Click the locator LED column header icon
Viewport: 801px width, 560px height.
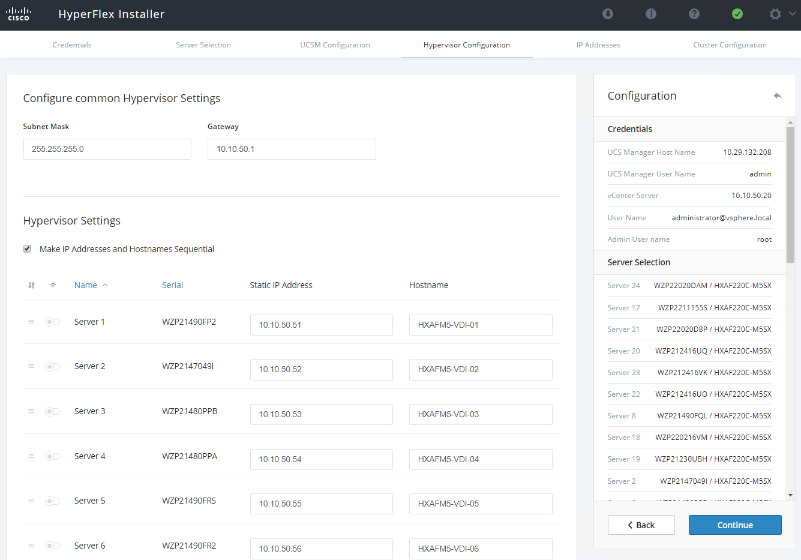click(53, 285)
